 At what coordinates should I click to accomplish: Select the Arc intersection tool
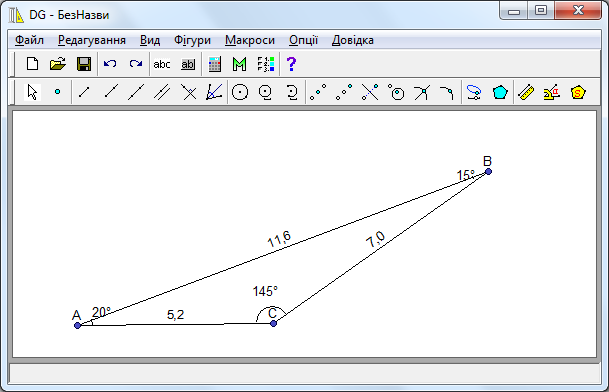tap(447, 92)
